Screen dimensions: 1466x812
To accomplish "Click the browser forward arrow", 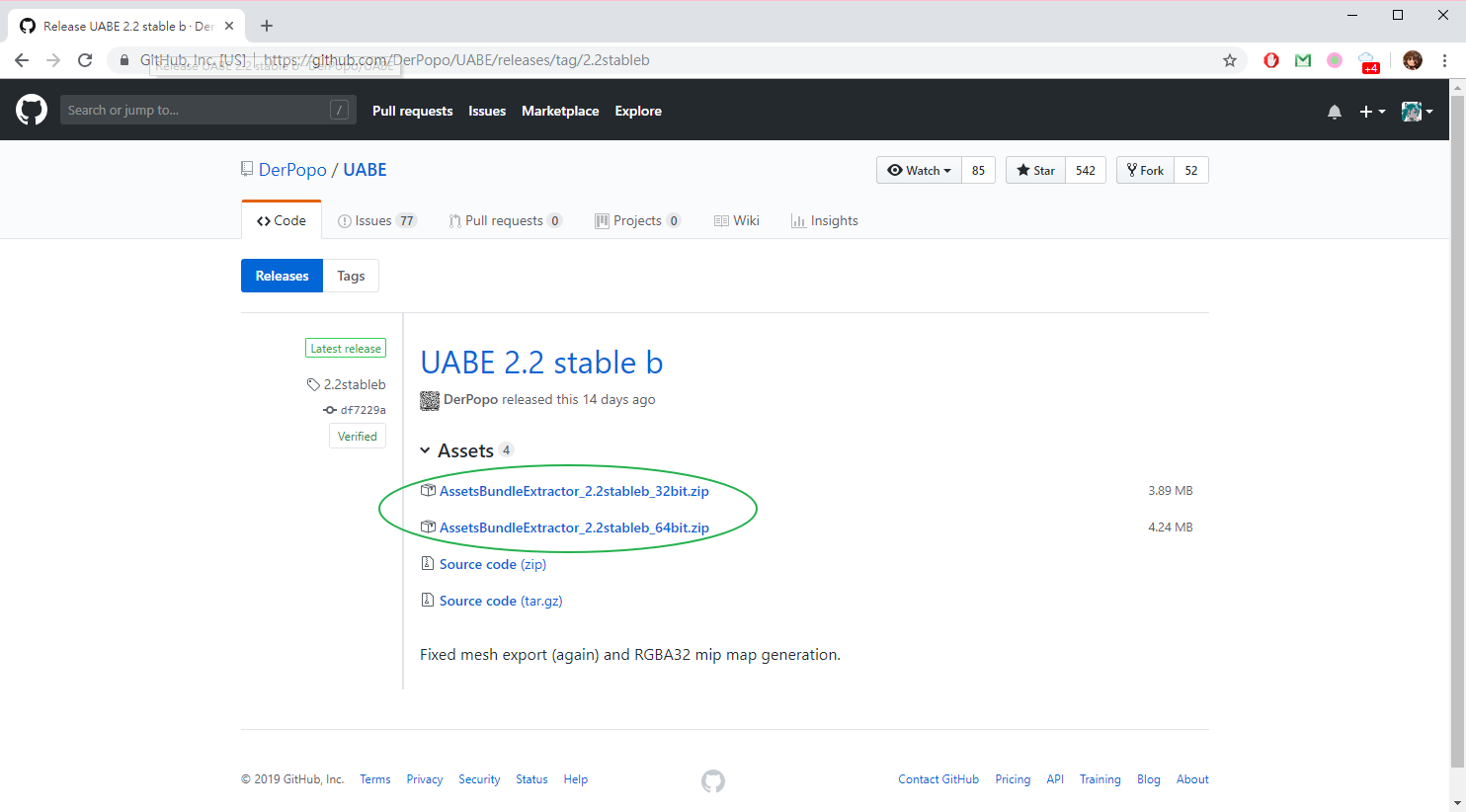I will (53, 60).
